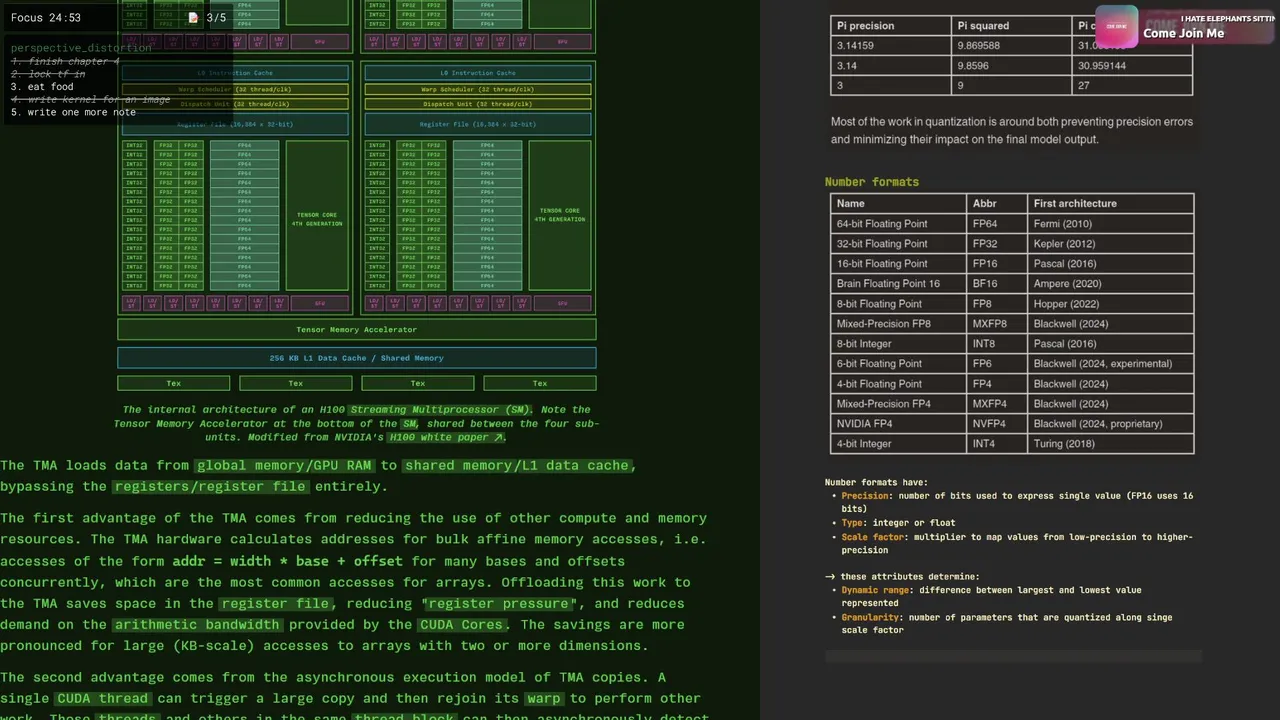This screenshot has width=1280, height=720.
Task: Select the crossed-out 'finish chapter 4' task
Action: pos(65,61)
